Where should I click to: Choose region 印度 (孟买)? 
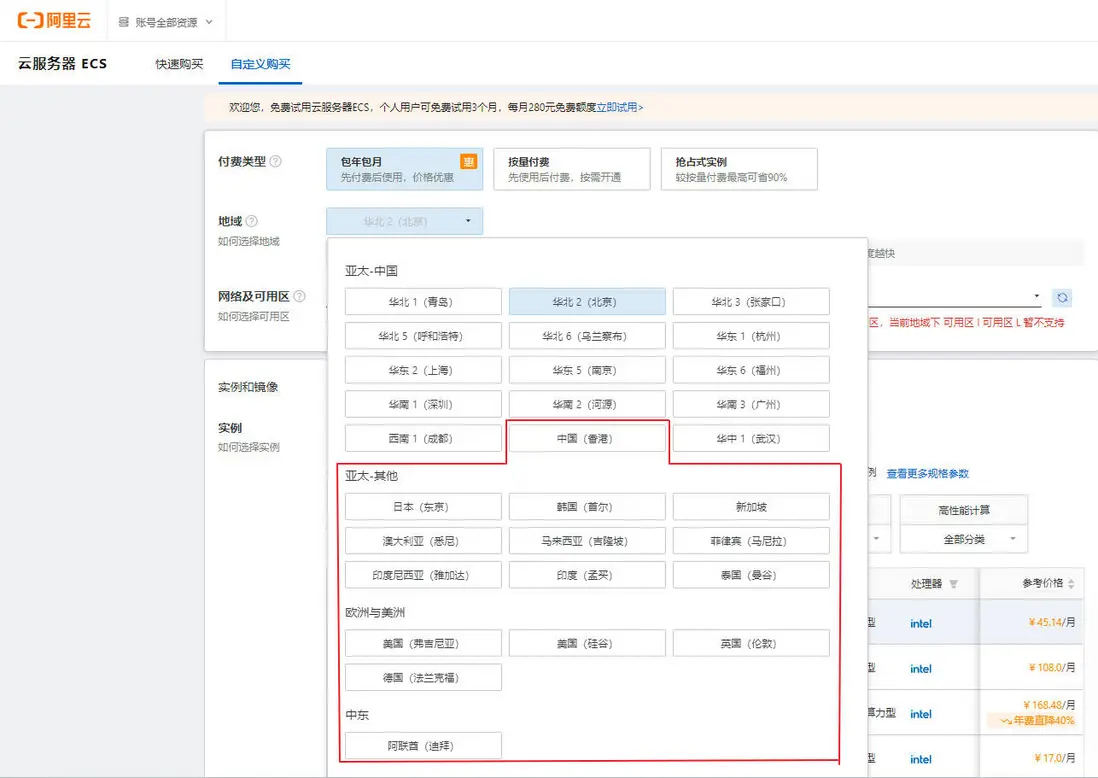point(587,576)
